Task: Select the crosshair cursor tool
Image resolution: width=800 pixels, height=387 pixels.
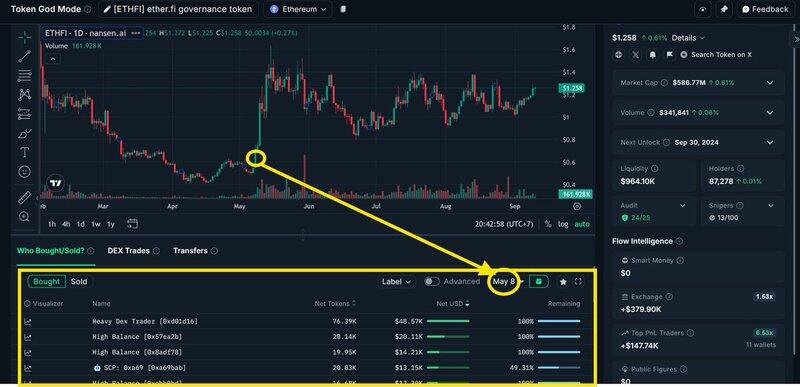Action: pyautogui.click(x=24, y=37)
